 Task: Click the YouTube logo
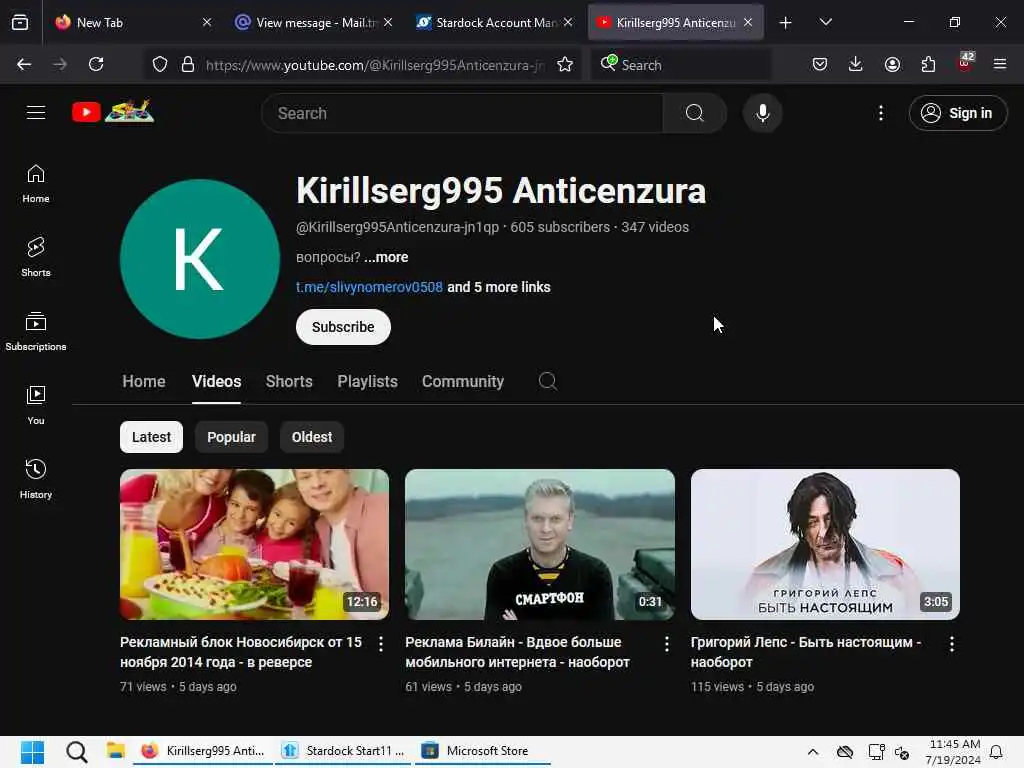coord(112,112)
